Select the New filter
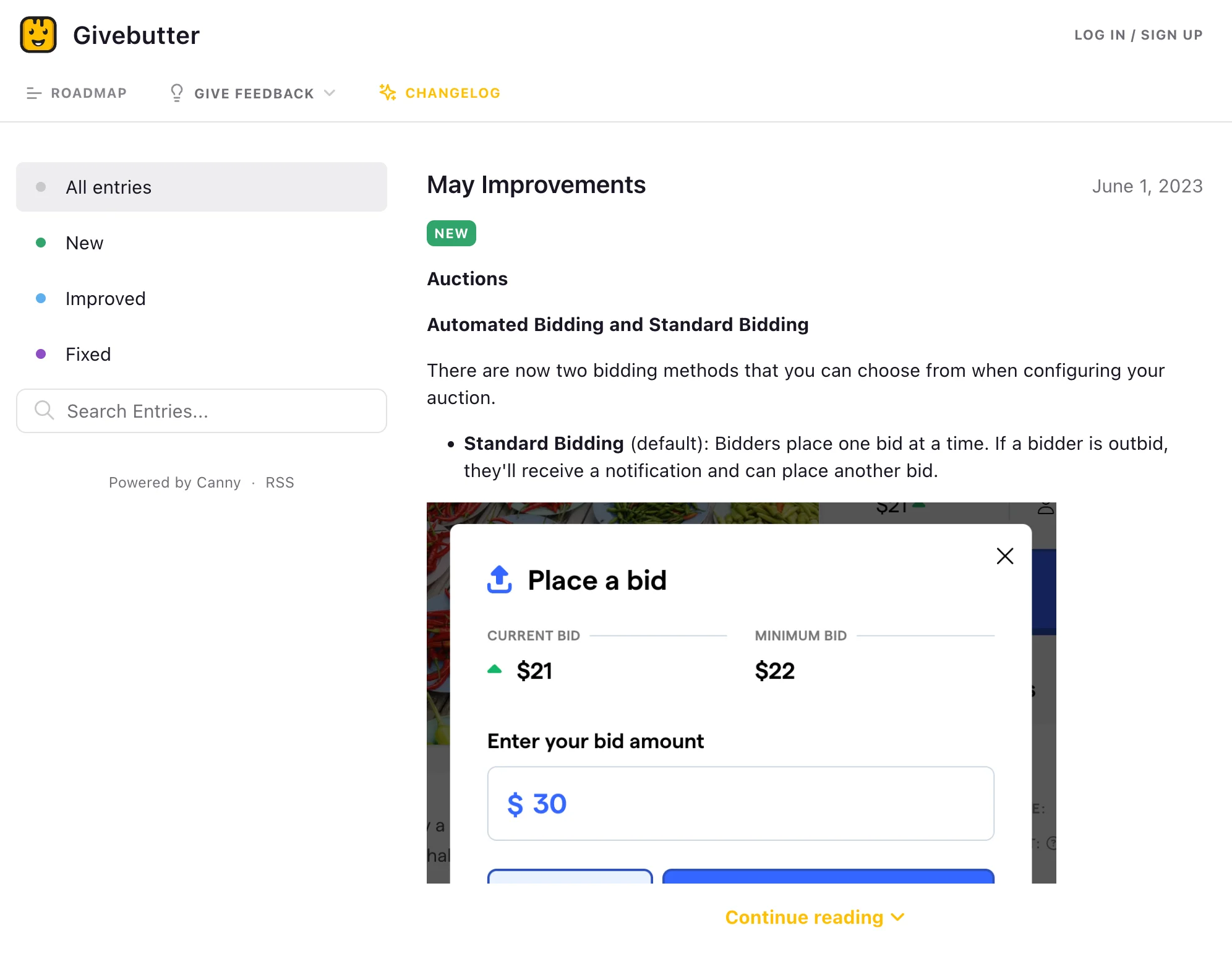The width and height of the screenshot is (1232, 964). (84, 243)
